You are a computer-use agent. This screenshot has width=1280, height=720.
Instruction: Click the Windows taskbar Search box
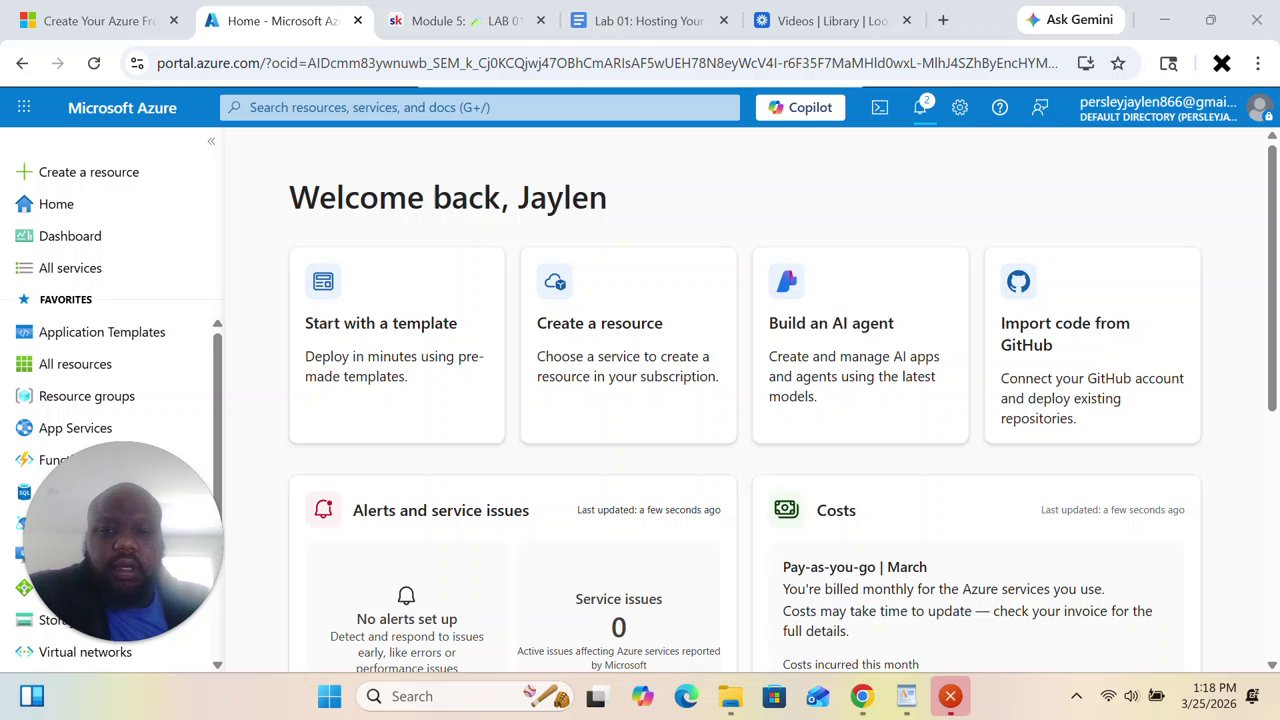pyautogui.click(x=466, y=696)
